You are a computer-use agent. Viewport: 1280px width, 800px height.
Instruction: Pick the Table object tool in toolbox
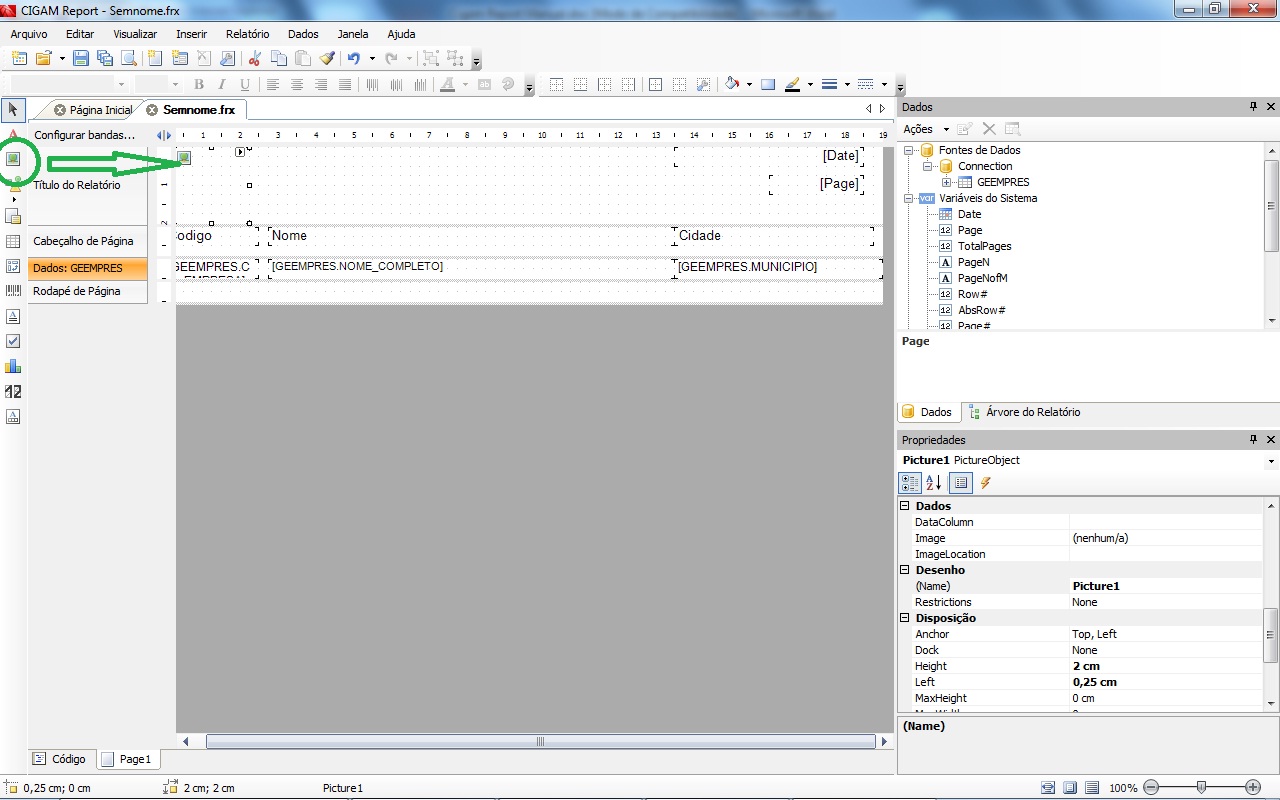click(13, 241)
